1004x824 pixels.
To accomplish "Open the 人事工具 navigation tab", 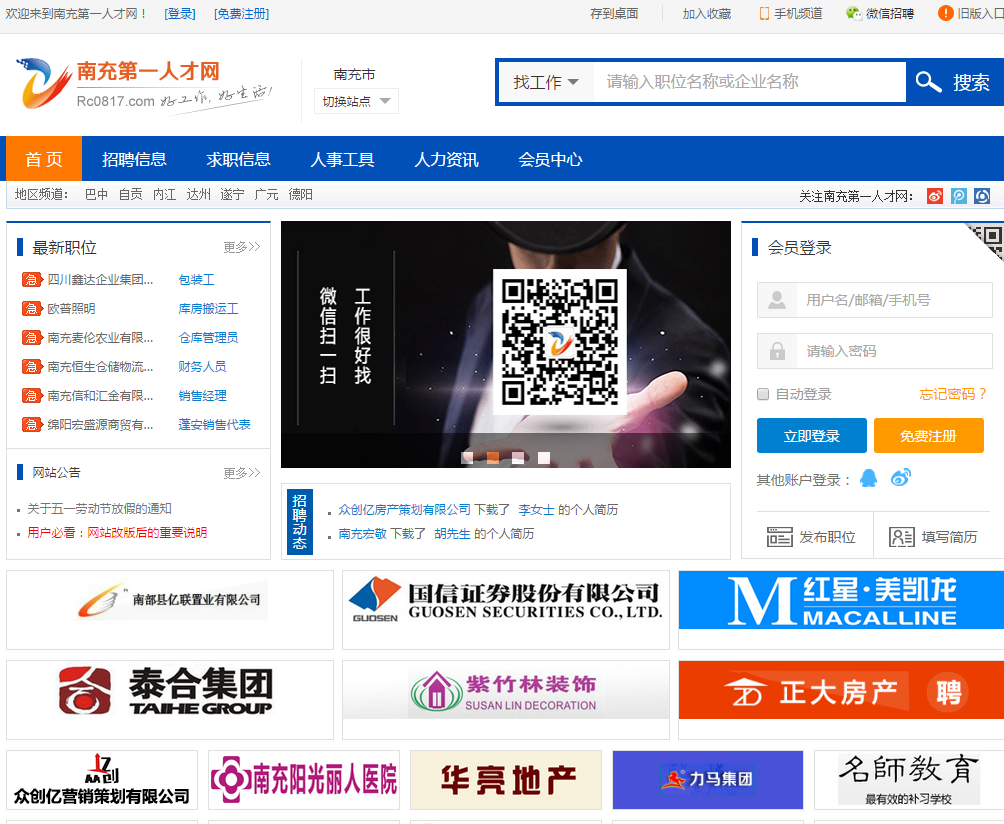I will point(343,159).
